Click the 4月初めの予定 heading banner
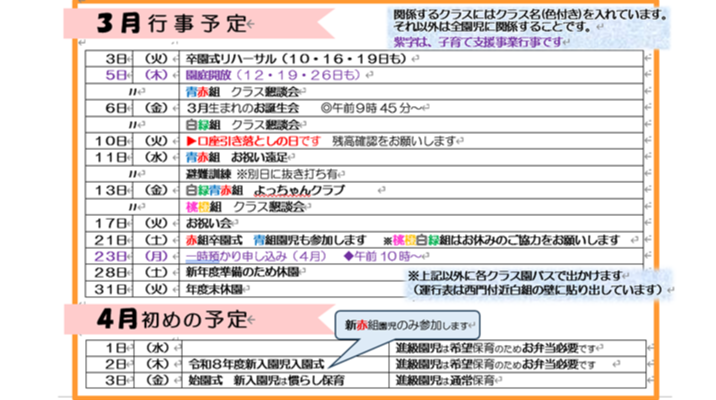The height and width of the screenshot is (400, 716). click(165, 319)
